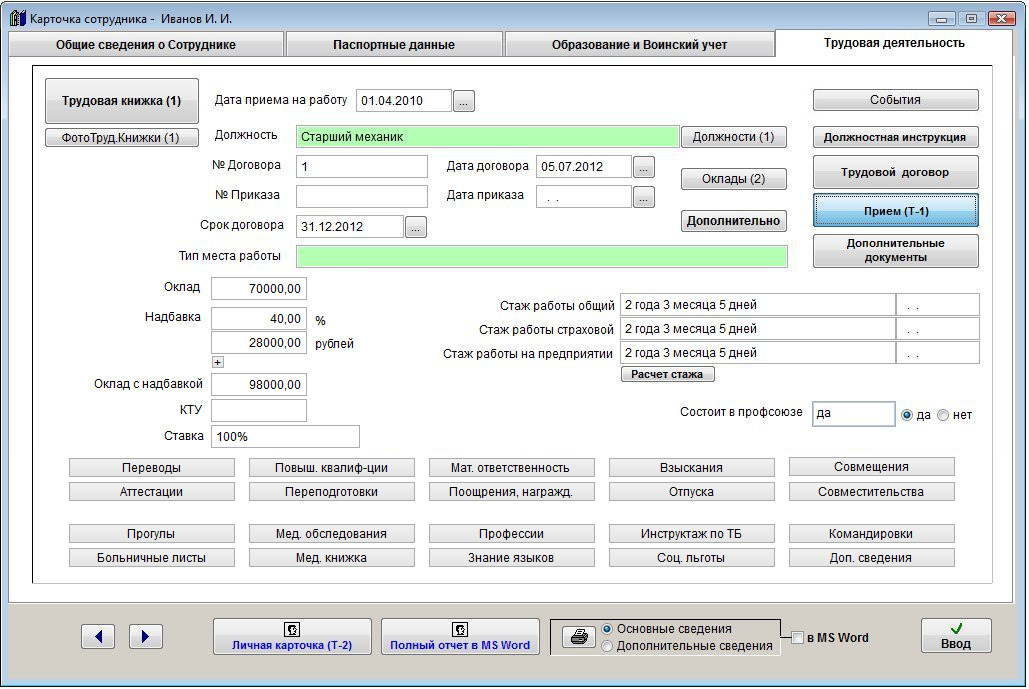1029x689 pixels.
Task: Click the Расчет стажа button
Action: tap(667, 374)
